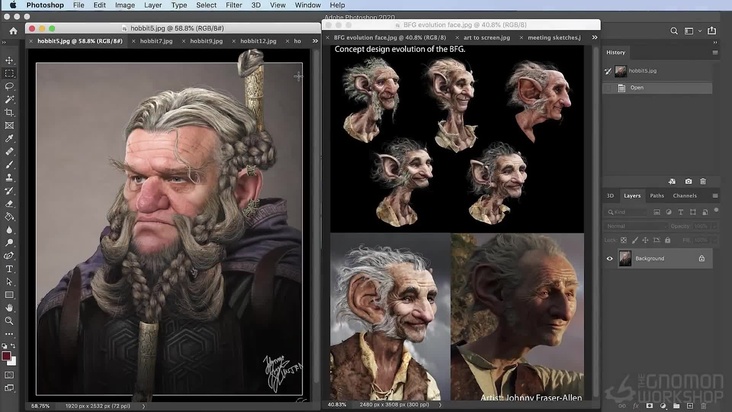Viewport: 732px width, 412px height.
Task: Open the workspace switcher dropdown
Action: point(692,31)
